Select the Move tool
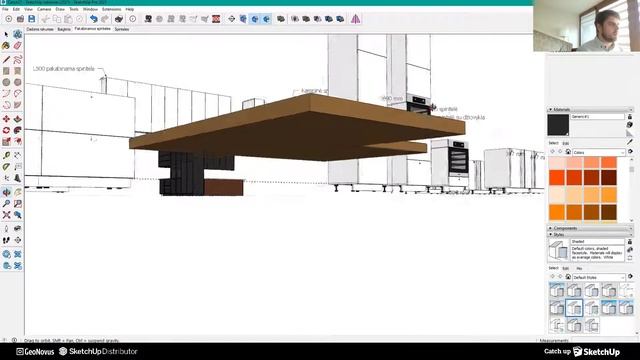 [x=6, y=119]
